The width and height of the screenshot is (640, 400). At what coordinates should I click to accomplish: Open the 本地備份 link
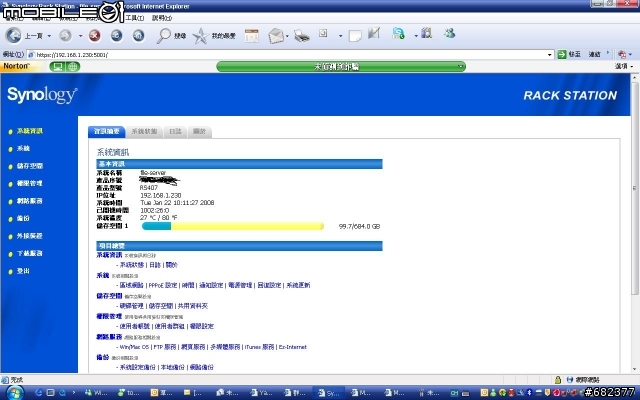[x=173, y=367]
